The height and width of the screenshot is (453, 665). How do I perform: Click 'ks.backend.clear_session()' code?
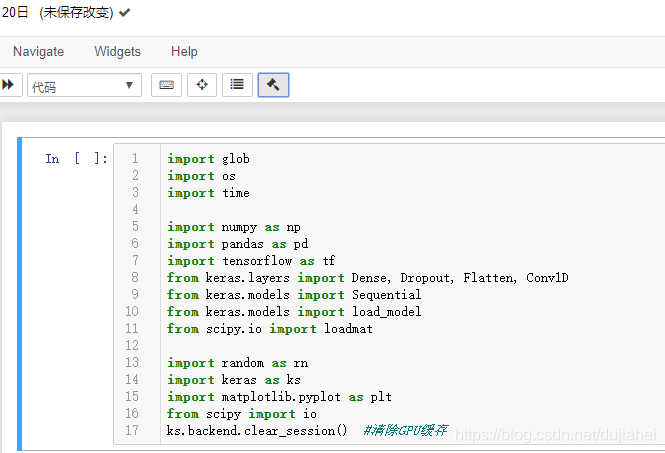pos(257,431)
